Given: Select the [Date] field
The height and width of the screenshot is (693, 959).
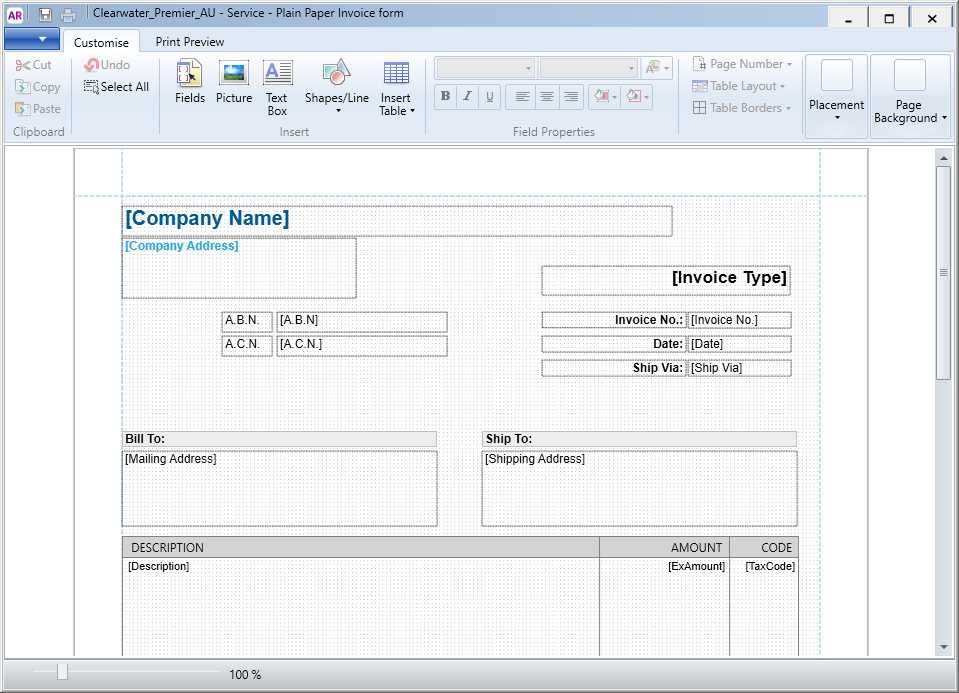Looking at the screenshot, I should (x=739, y=344).
